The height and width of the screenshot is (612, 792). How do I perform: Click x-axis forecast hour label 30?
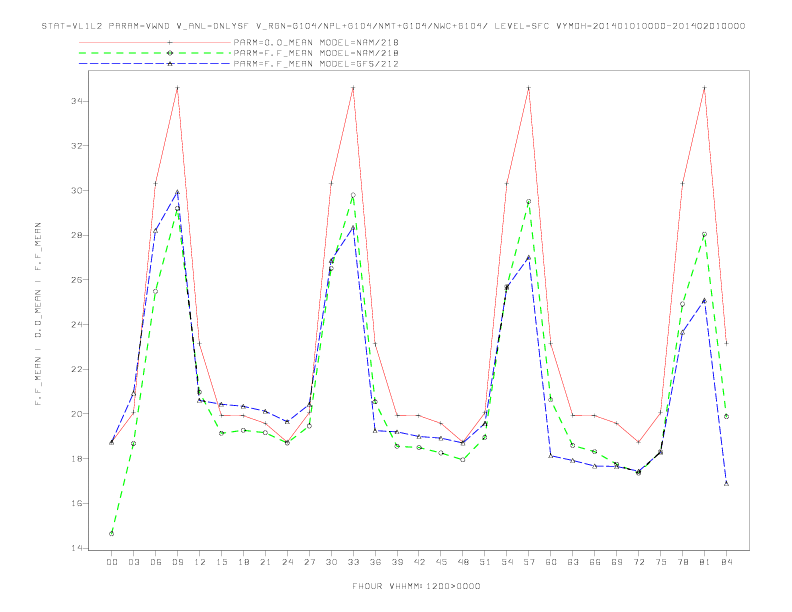(x=331, y=562)
